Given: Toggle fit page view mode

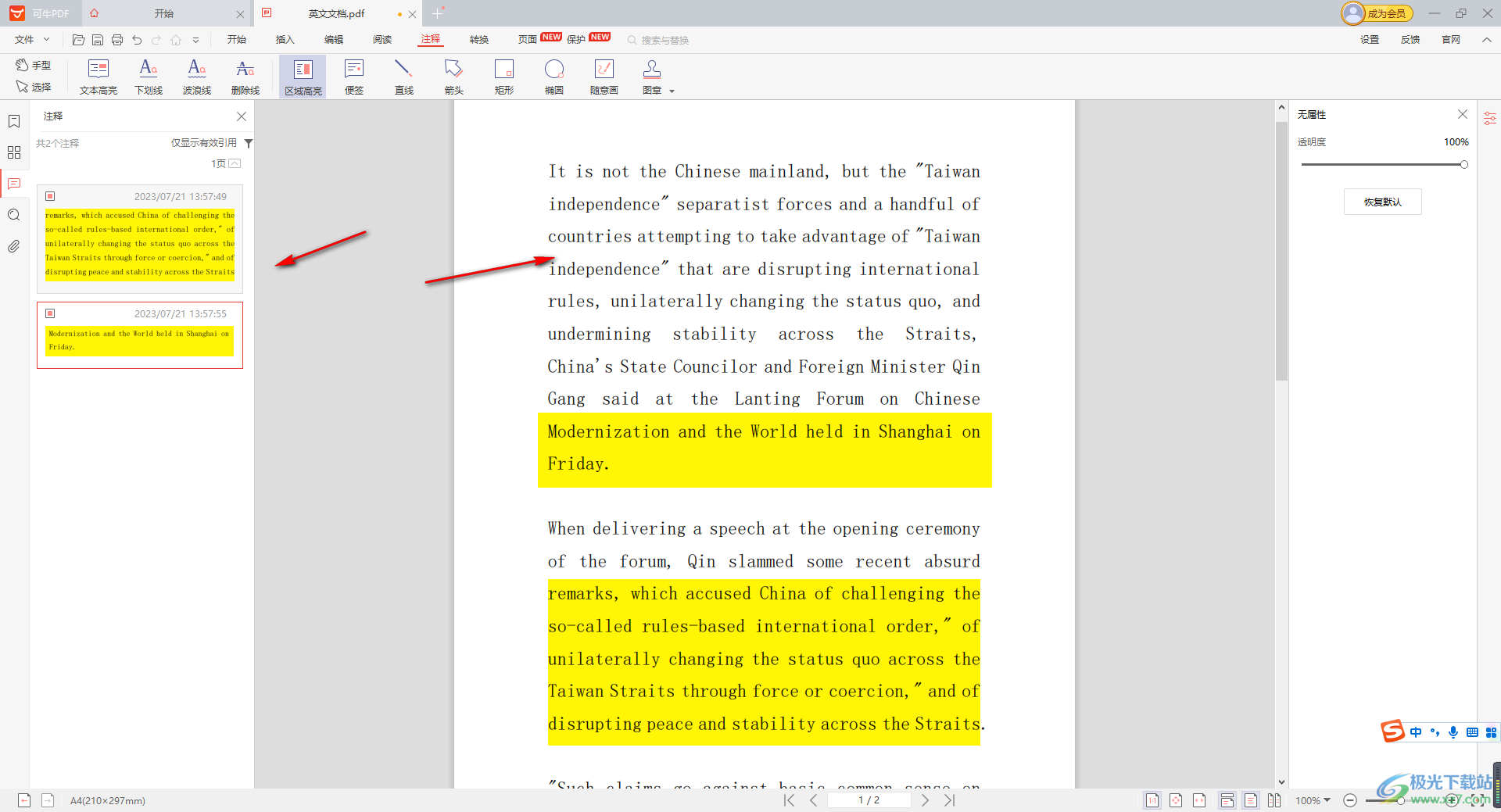Looking at the screenshot, I should (x=1176, y=800).
